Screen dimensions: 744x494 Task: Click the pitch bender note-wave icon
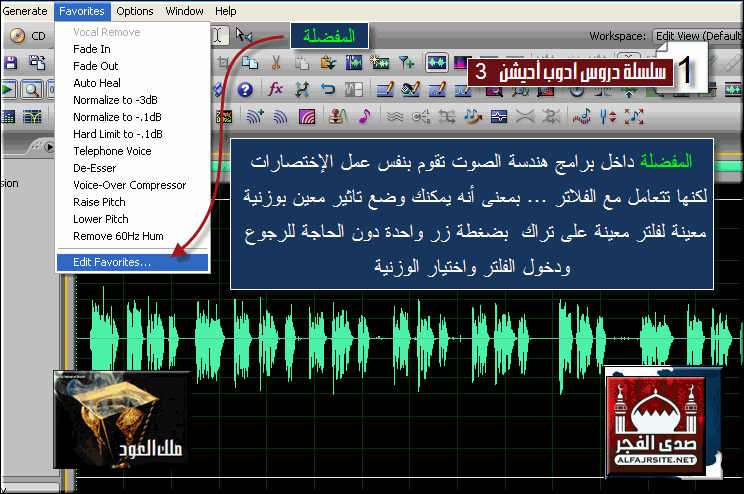[x=582, y=116]
